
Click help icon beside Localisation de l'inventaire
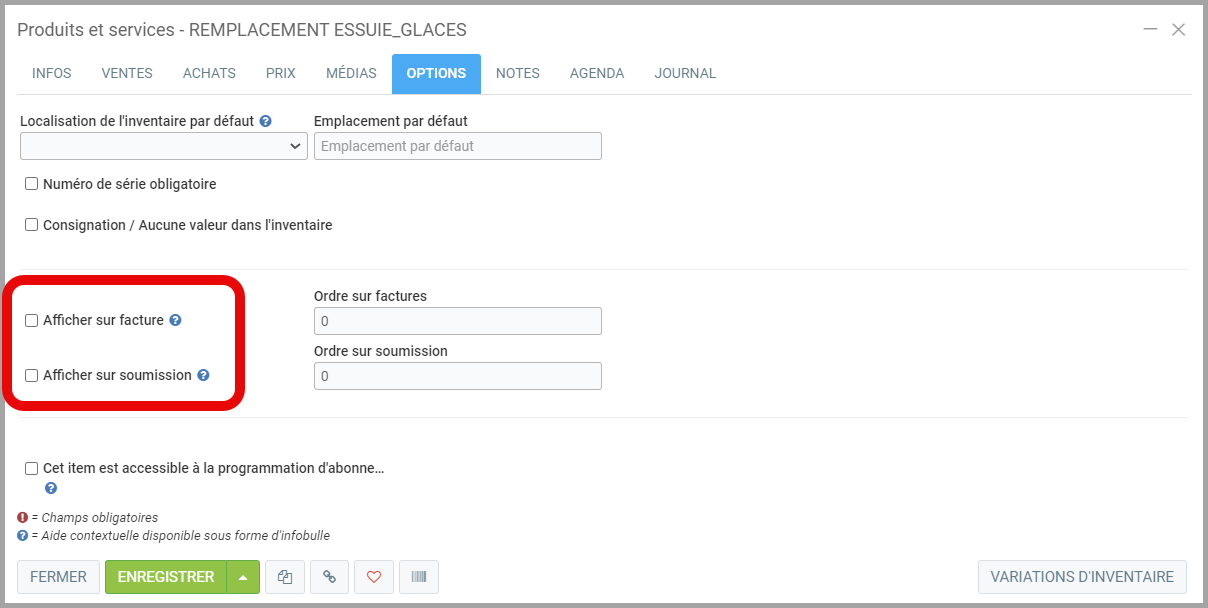tap(266, 121)
